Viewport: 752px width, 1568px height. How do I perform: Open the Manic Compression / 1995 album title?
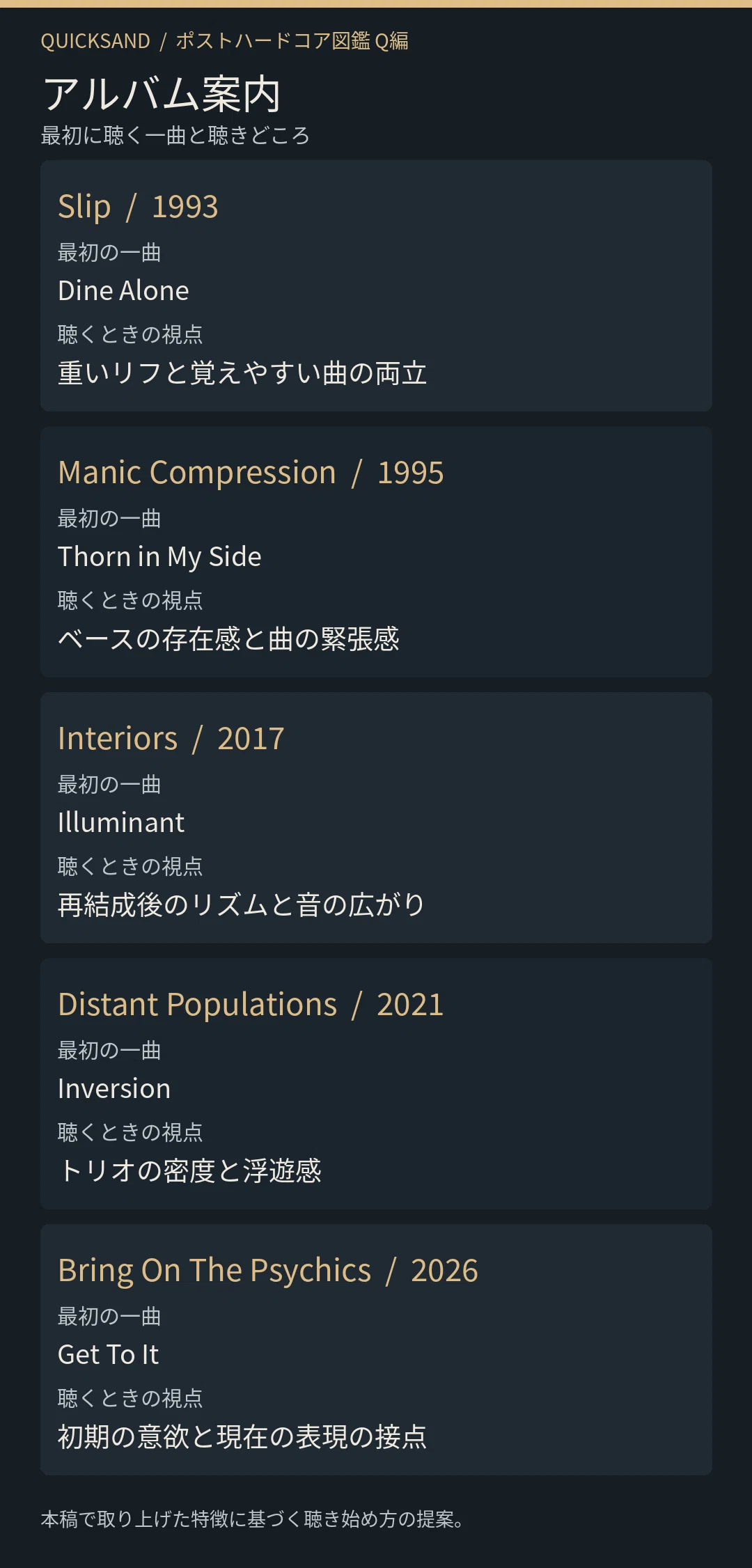tap(251, 473)
